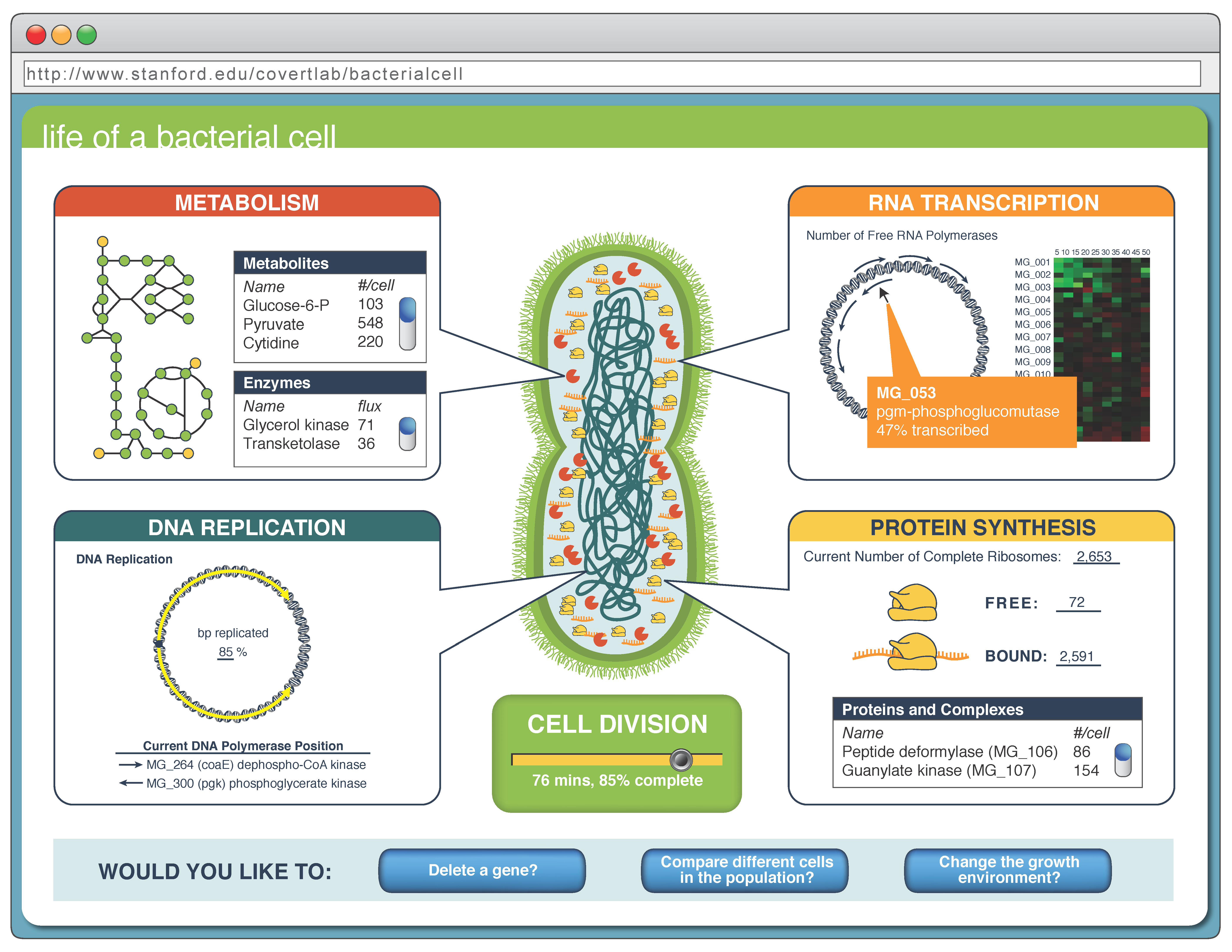Click the Enzymes table scrollbar

click(x=407, y=434)
